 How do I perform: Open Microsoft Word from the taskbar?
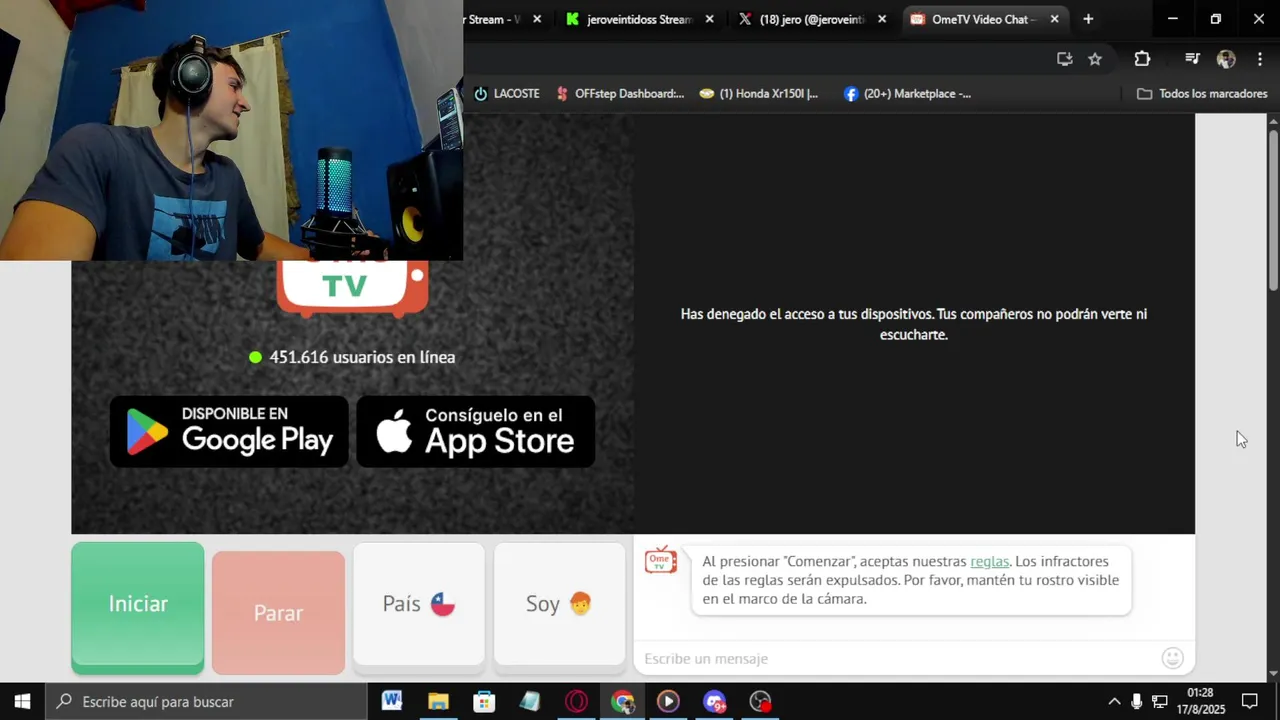tap(392, 702)
